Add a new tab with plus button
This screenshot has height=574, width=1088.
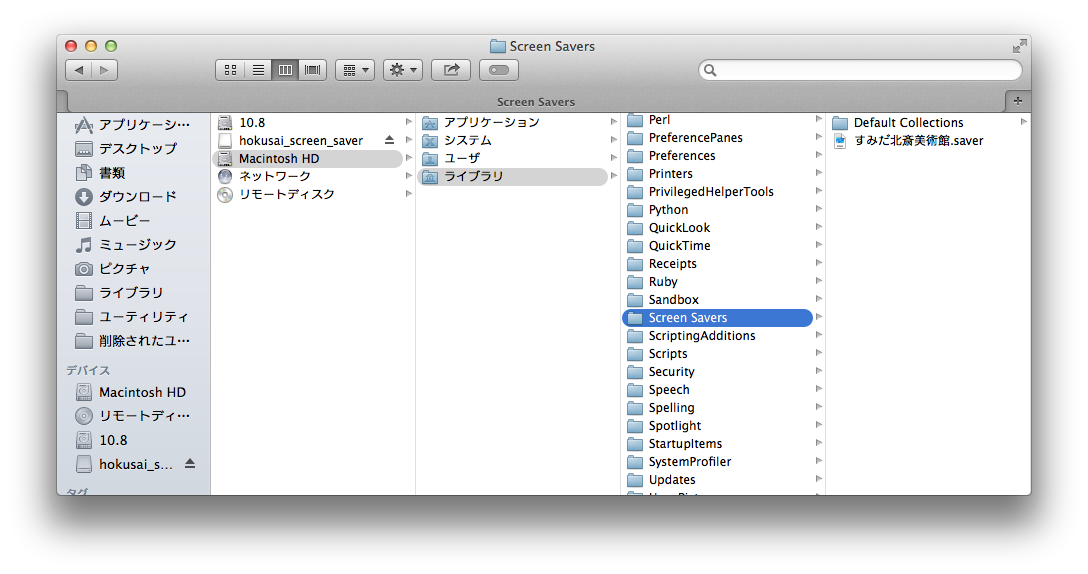pos(1018,101)
